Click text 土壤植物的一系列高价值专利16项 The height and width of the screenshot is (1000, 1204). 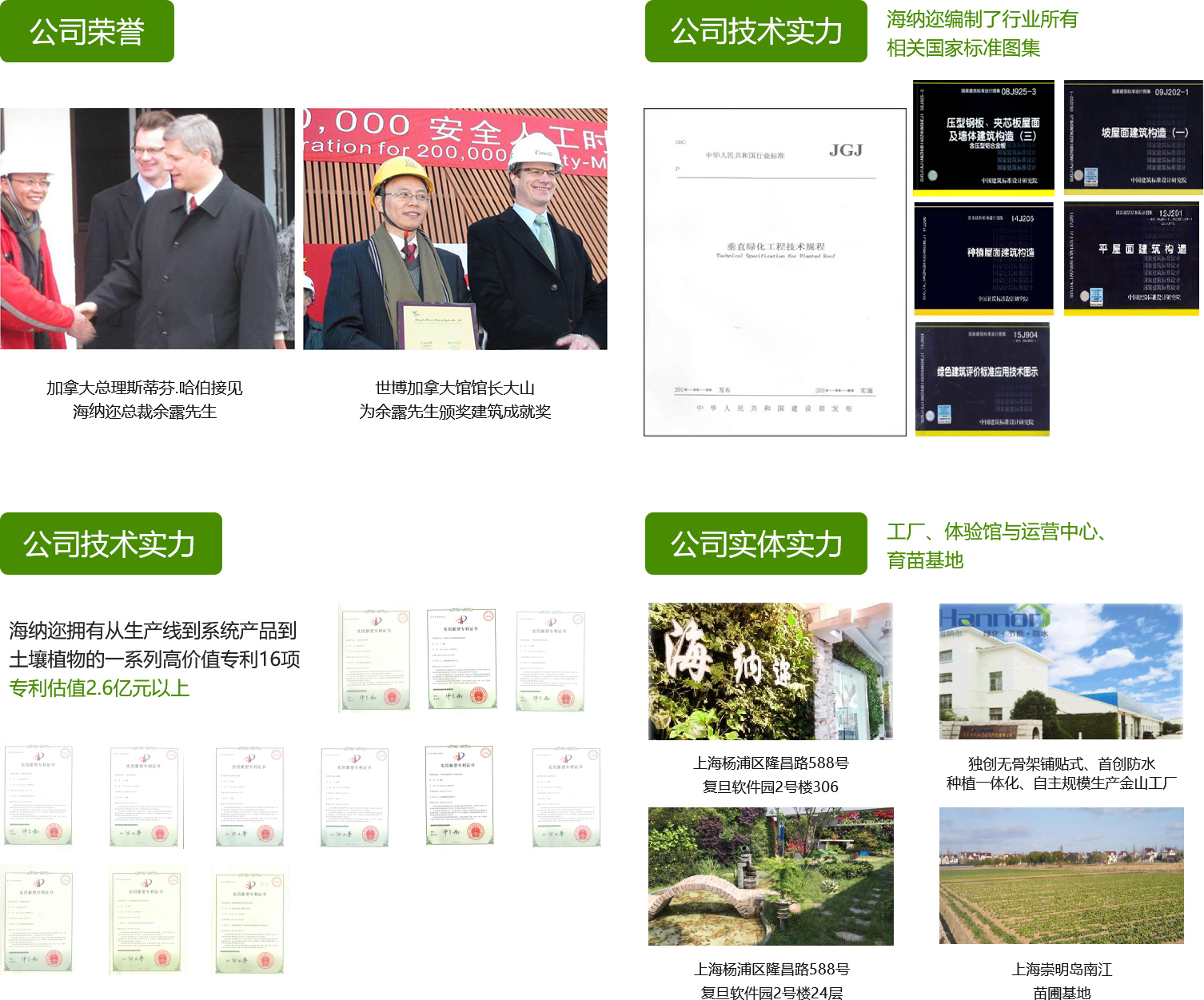coord(154,659)
